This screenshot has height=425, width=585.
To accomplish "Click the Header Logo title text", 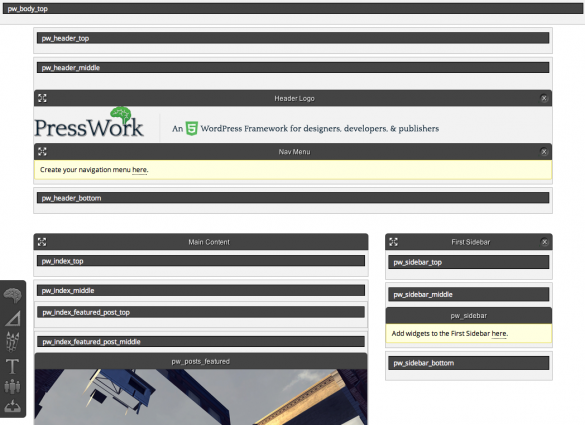I will pos(294,99).
